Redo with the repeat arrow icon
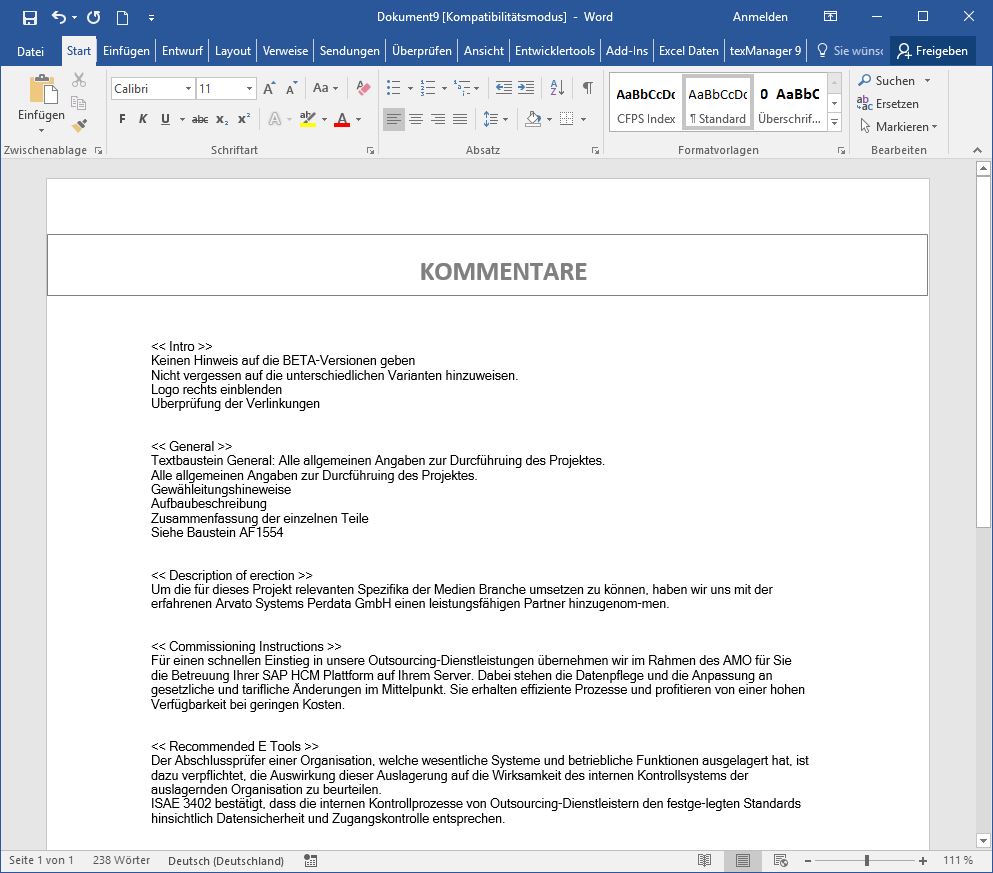The height and width of the screenshot is (873, 993). pos(94,17)
